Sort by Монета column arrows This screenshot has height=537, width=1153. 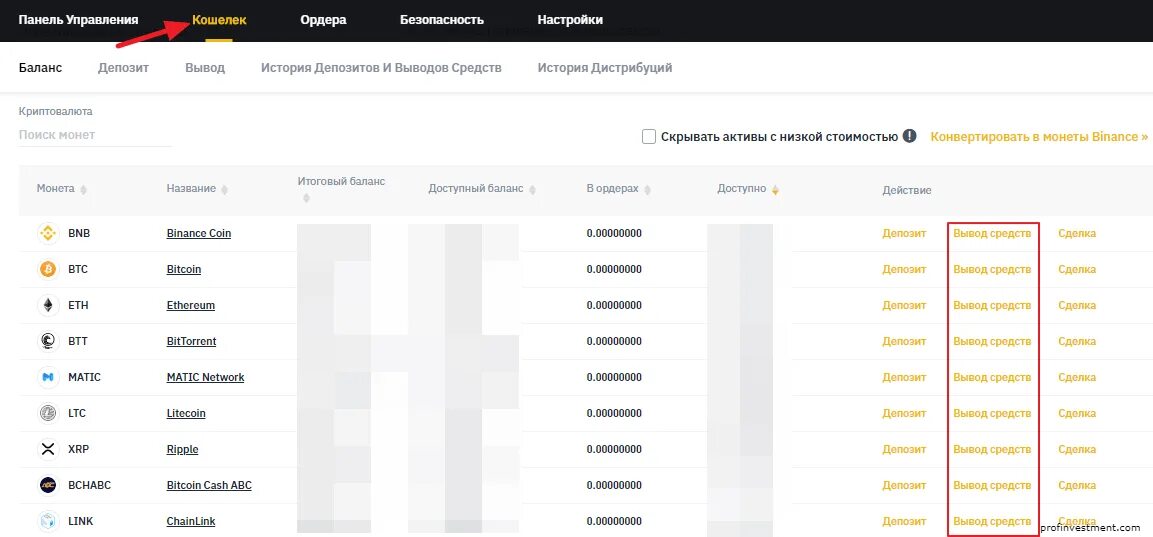(x=83, y=190)
